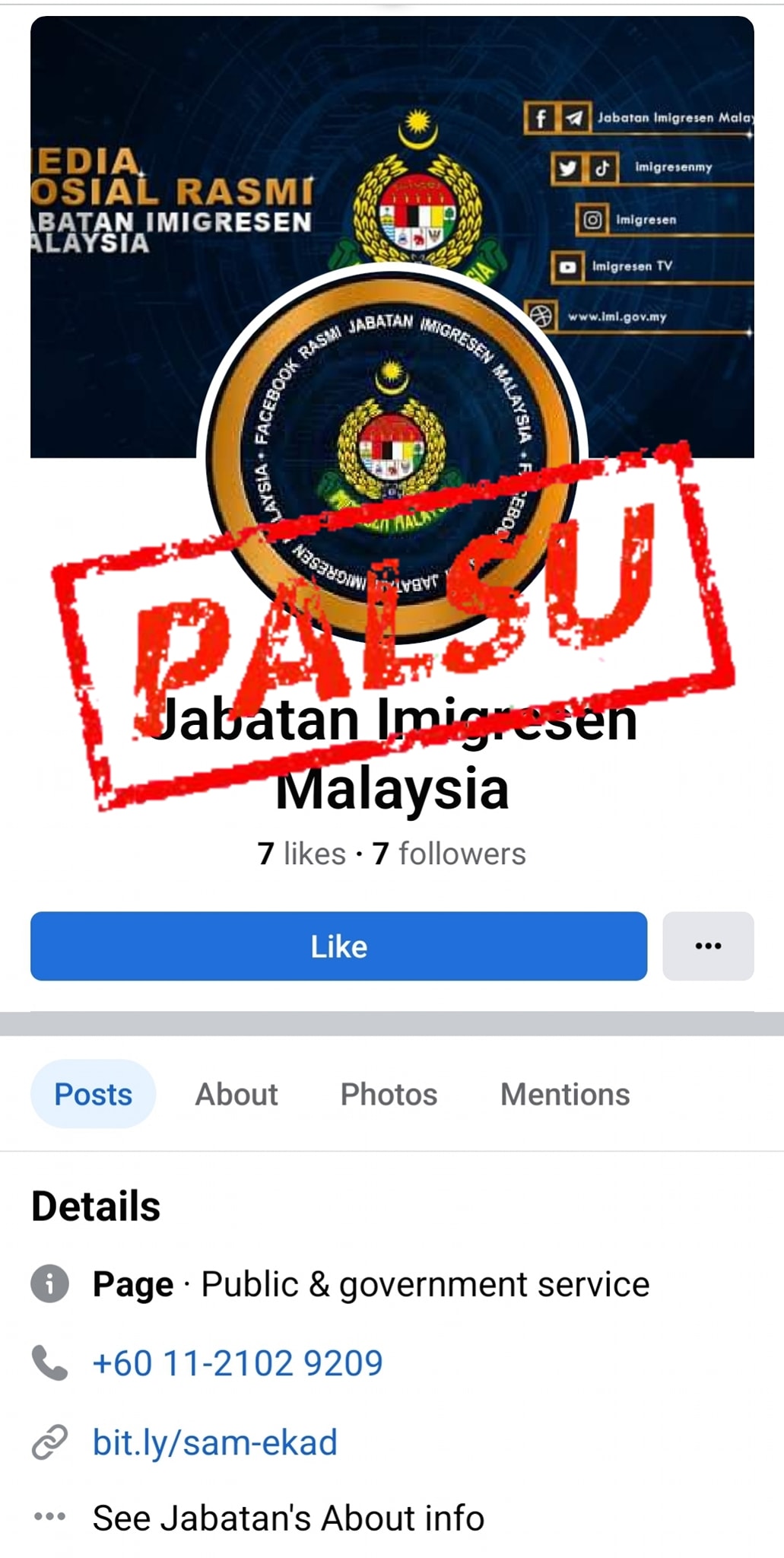Tap the phone handset icon
The height and width of the screenshot is (1558, 784).
click(50, 1362)
